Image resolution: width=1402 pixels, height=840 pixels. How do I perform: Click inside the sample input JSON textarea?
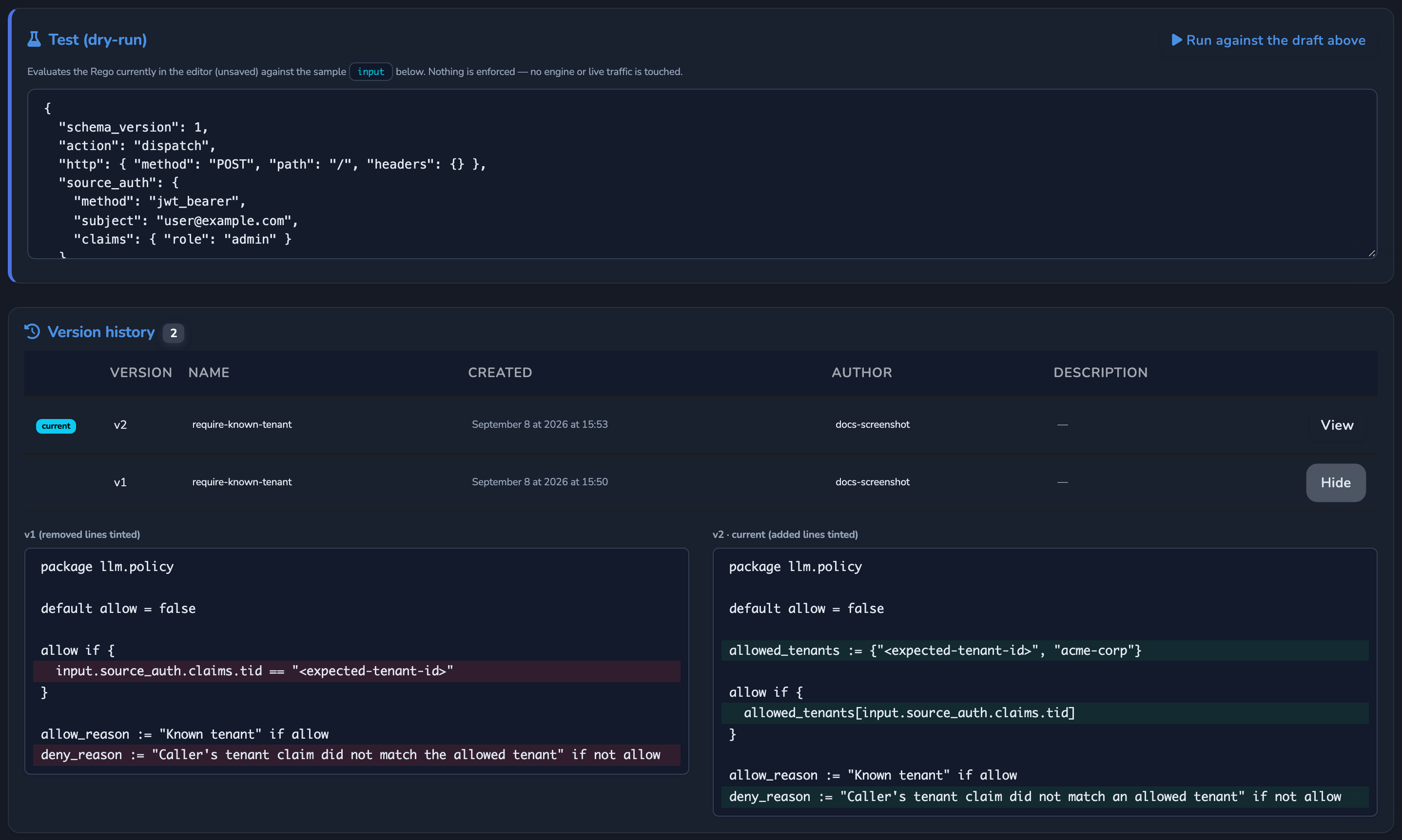702,174
